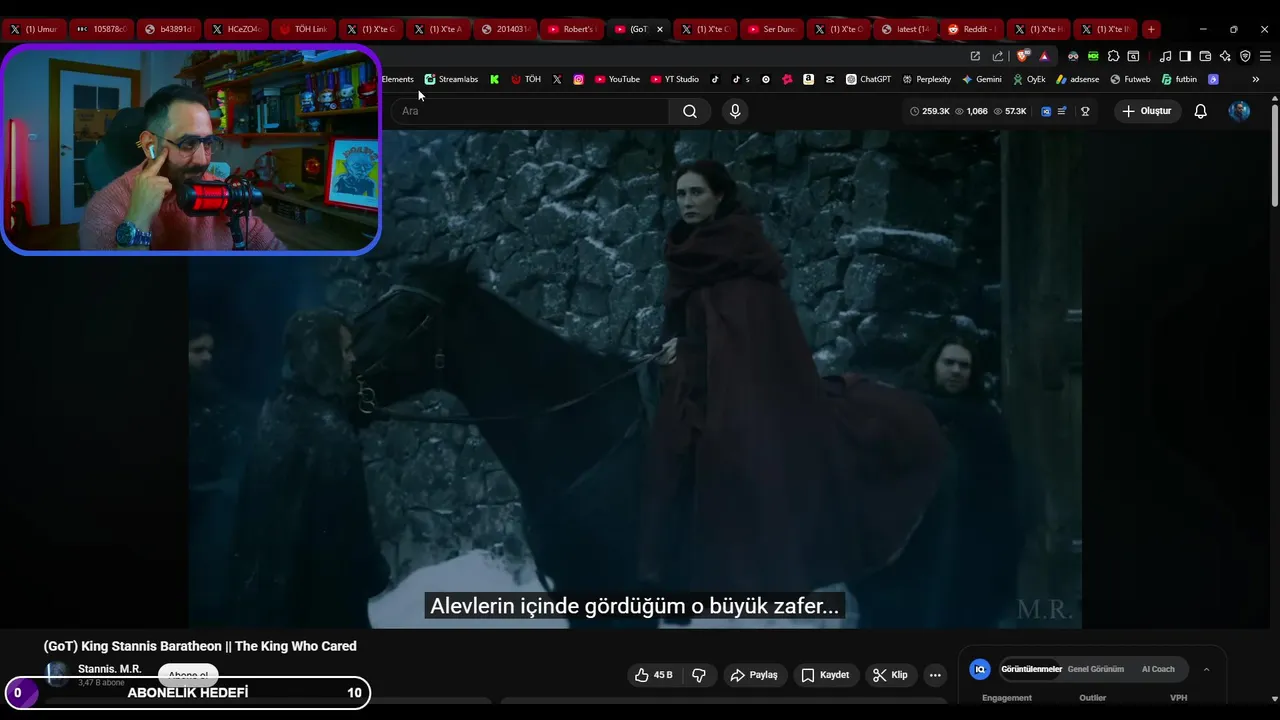Select the Görüntülenmeler tab in vidIQ
Image resolution: width=1280 pixels, height=720 pixels.
[1031, 669]
